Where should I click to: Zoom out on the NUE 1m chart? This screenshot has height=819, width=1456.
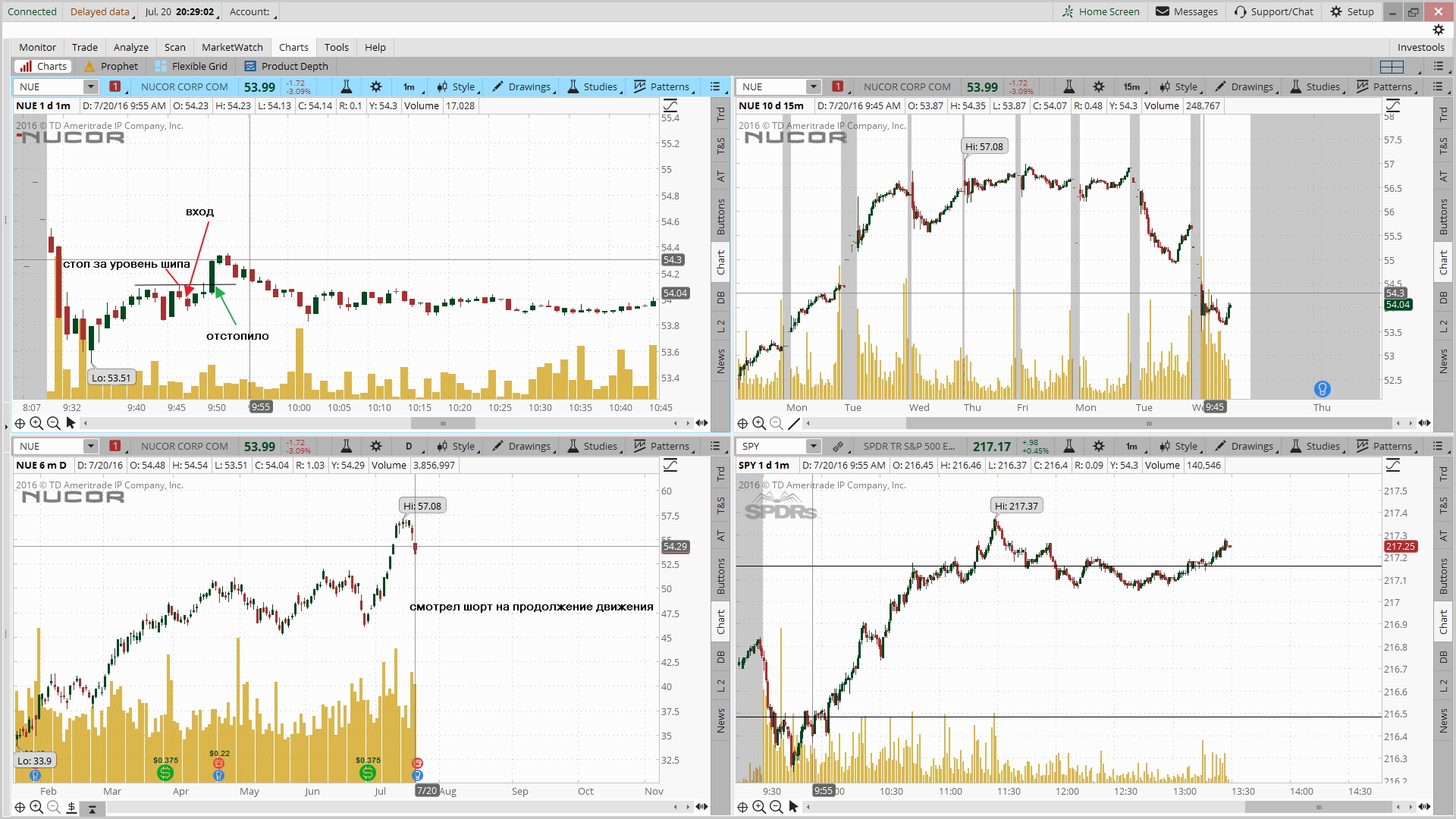(x=53, y=423)
